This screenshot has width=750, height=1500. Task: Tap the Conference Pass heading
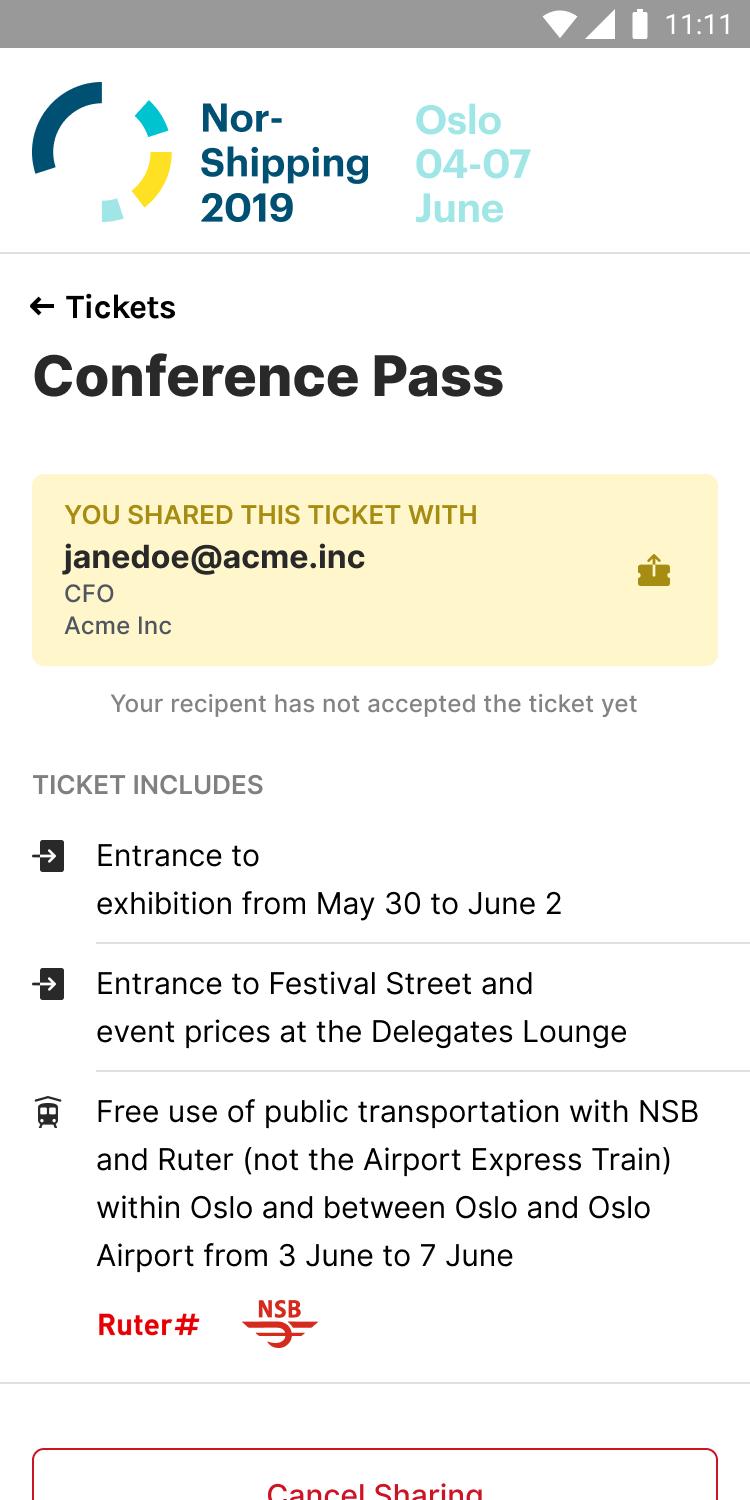click(x=268, y=376)
